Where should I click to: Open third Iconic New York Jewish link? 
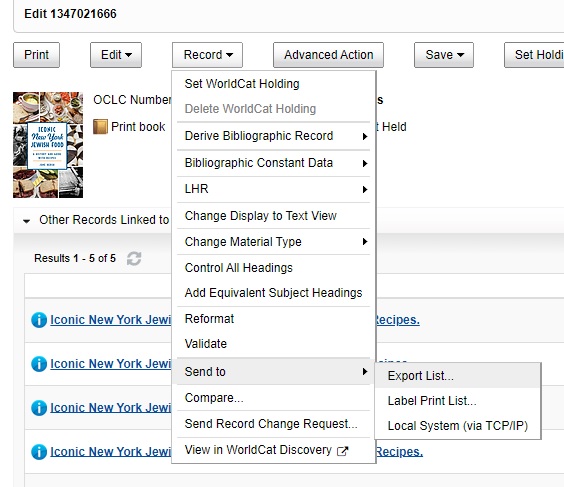(110, 408)
